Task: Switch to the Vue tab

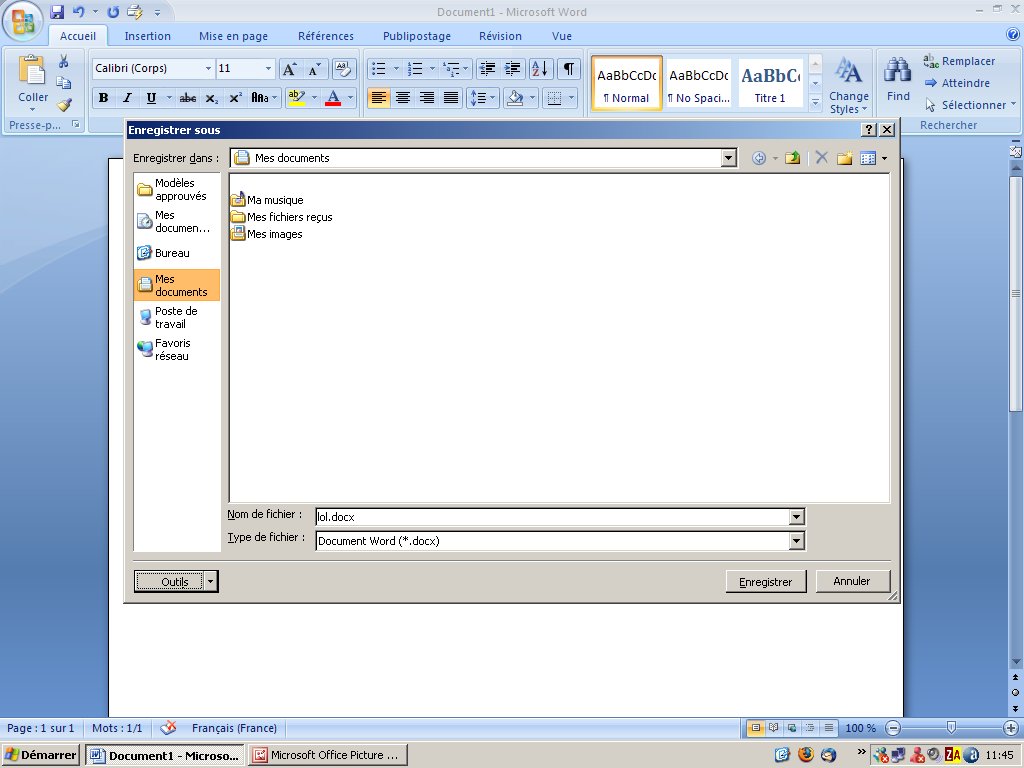Action: pos(562,36)
